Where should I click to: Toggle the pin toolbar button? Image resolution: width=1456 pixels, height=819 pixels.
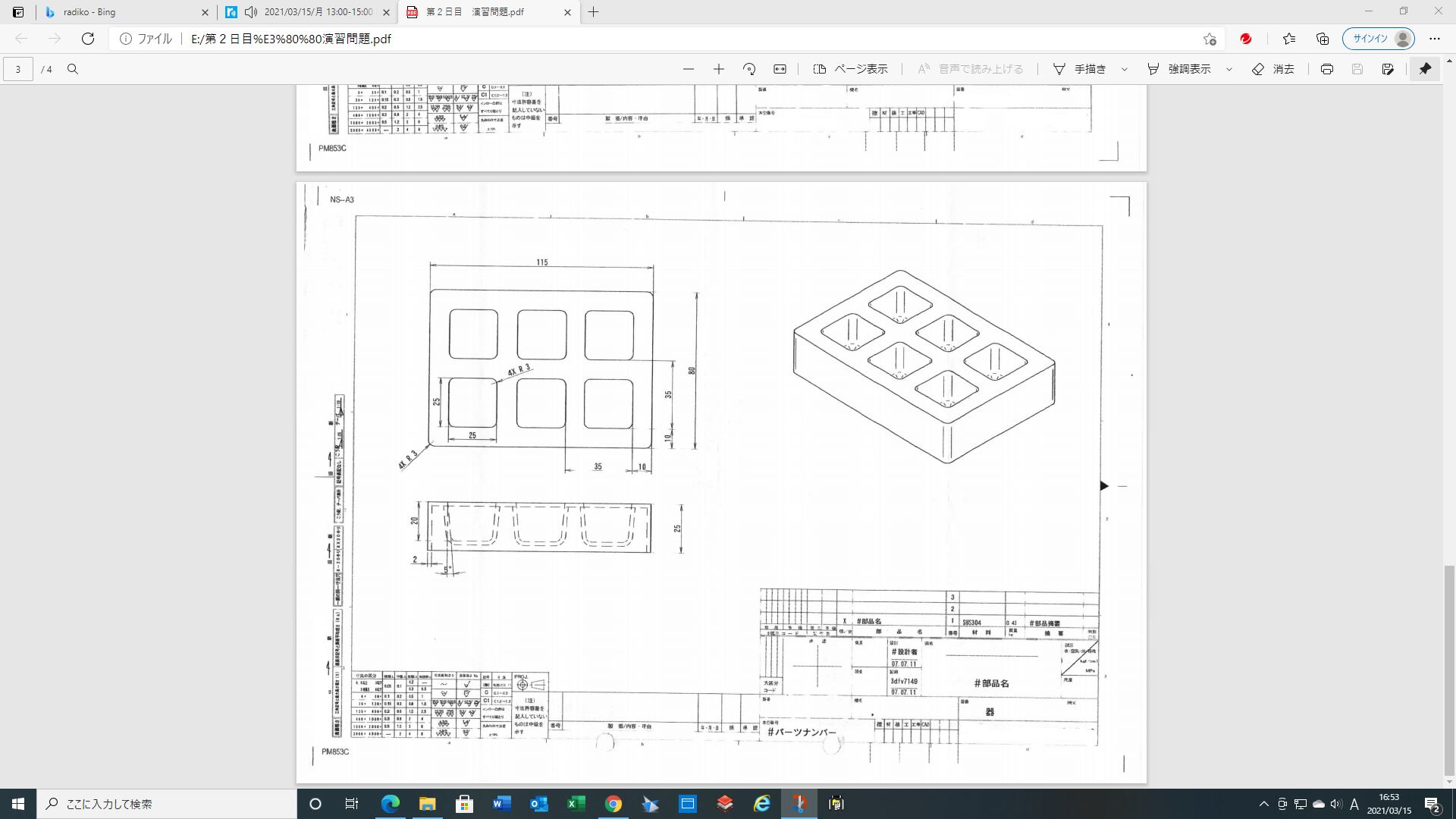click(x=1425, y=69)
